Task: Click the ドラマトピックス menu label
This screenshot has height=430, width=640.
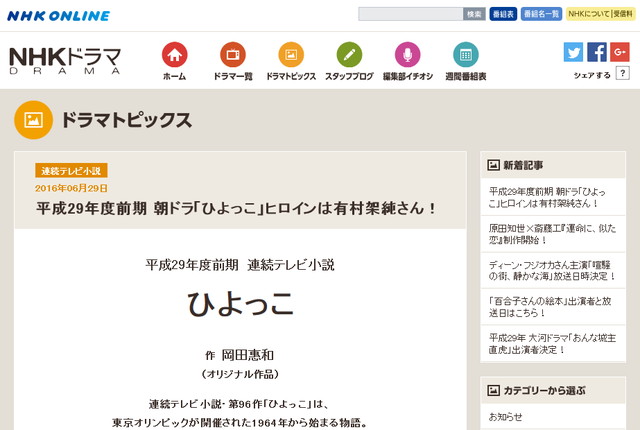Action: point(291,76)
